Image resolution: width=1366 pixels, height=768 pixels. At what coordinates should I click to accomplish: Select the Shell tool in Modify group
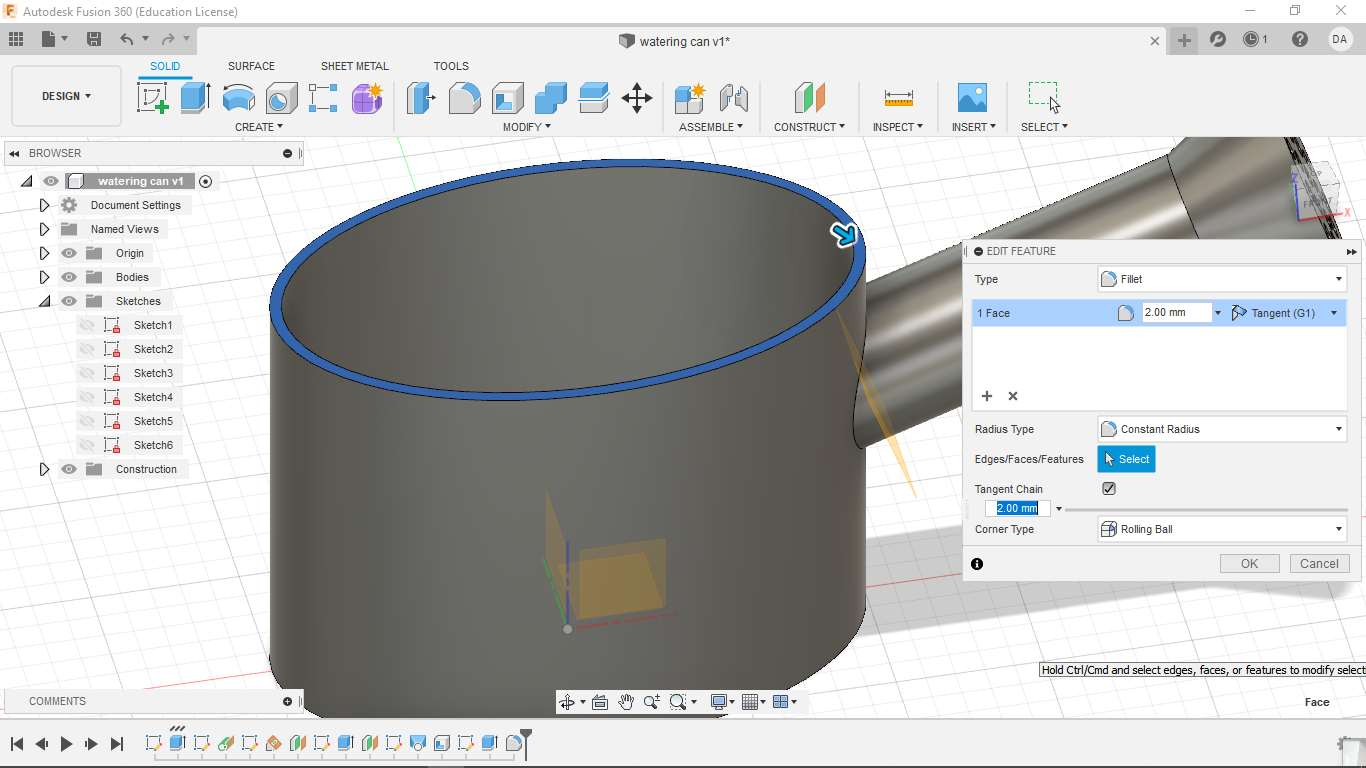coord(507,98)
